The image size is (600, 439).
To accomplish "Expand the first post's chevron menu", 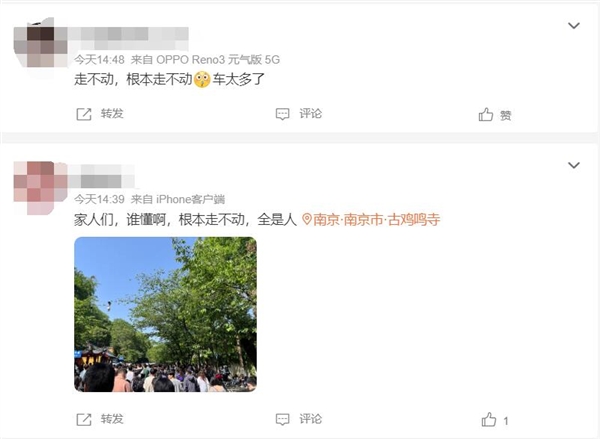I will click(574, 26).
